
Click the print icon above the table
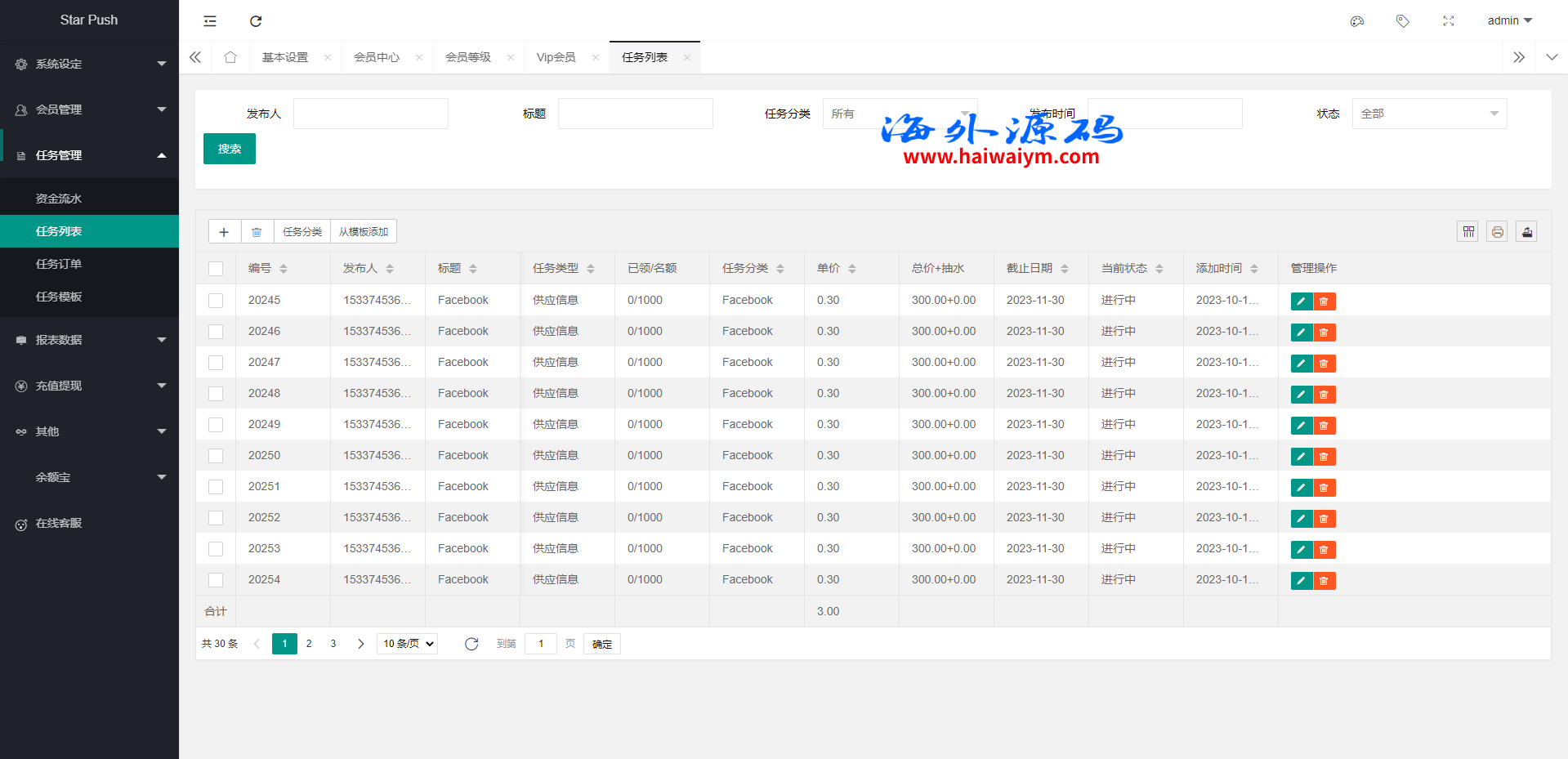click(1497, 232)
